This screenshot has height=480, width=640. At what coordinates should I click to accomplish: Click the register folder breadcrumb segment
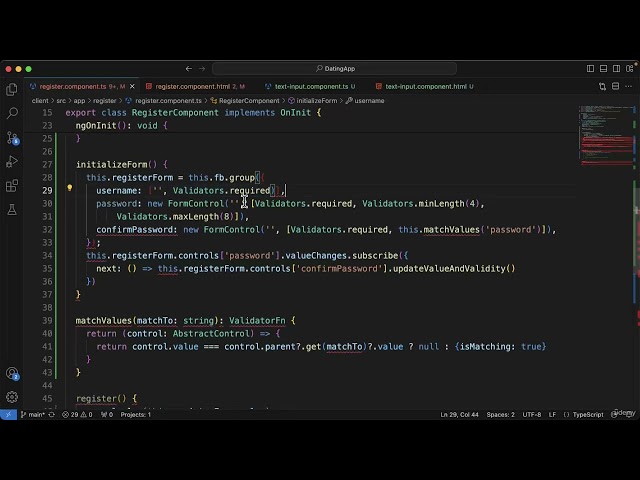click(x=104, y=100)
